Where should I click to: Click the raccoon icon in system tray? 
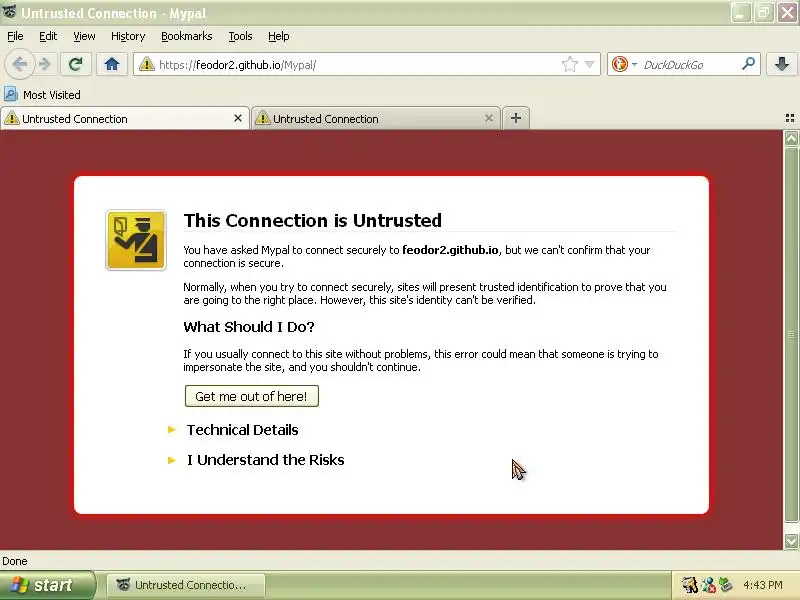[689, 585]
